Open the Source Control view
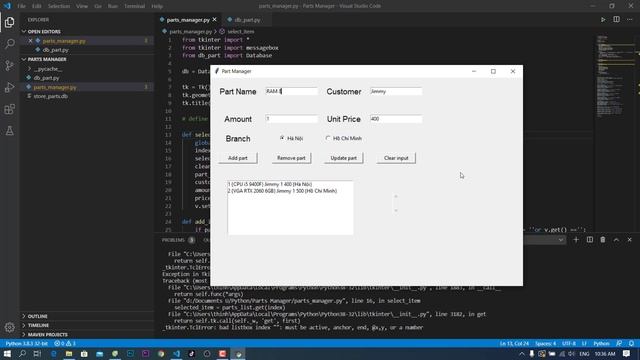Screen dimensions: 640x360 coord(9,65)
